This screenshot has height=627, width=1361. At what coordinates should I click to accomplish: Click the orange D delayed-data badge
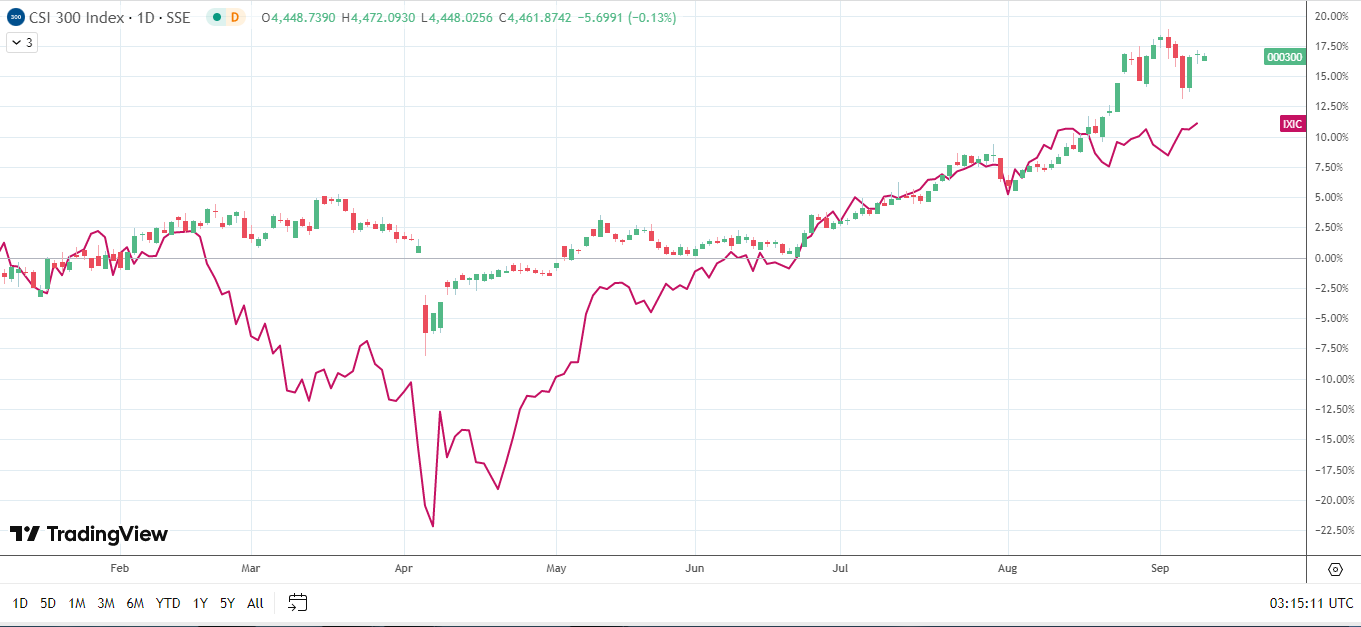coord(235,17)
